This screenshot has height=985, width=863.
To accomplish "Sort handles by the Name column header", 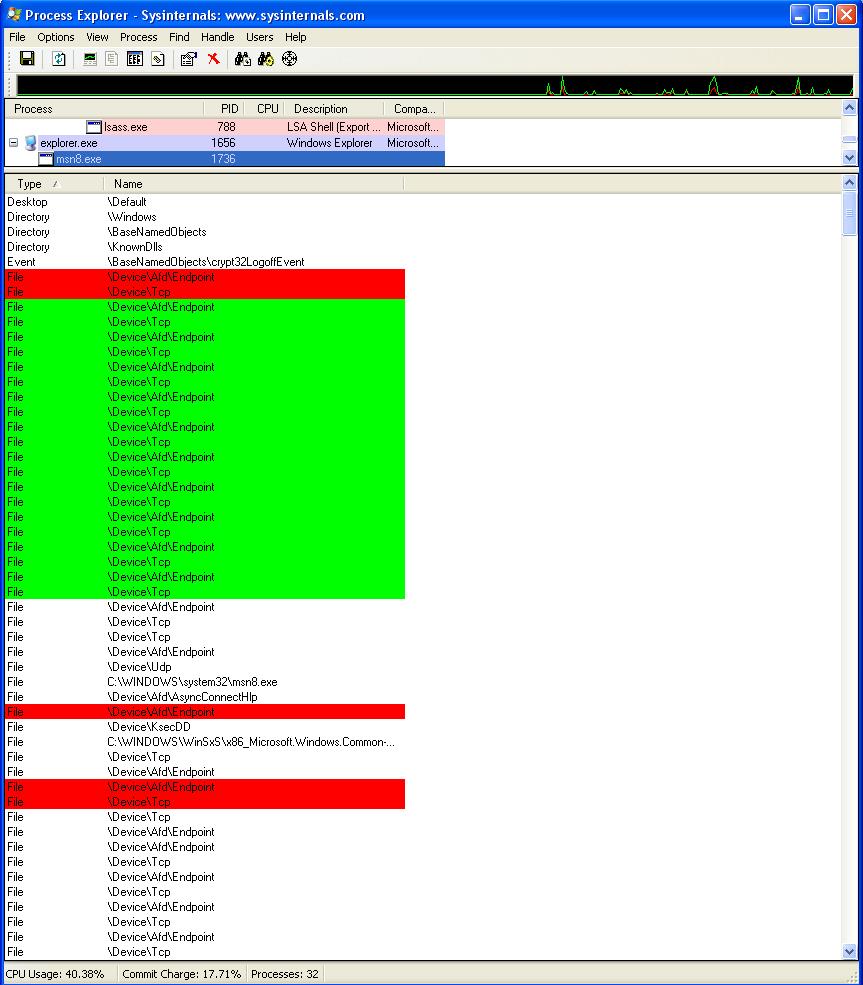I will pyautogui.click(x=254, y=184).
